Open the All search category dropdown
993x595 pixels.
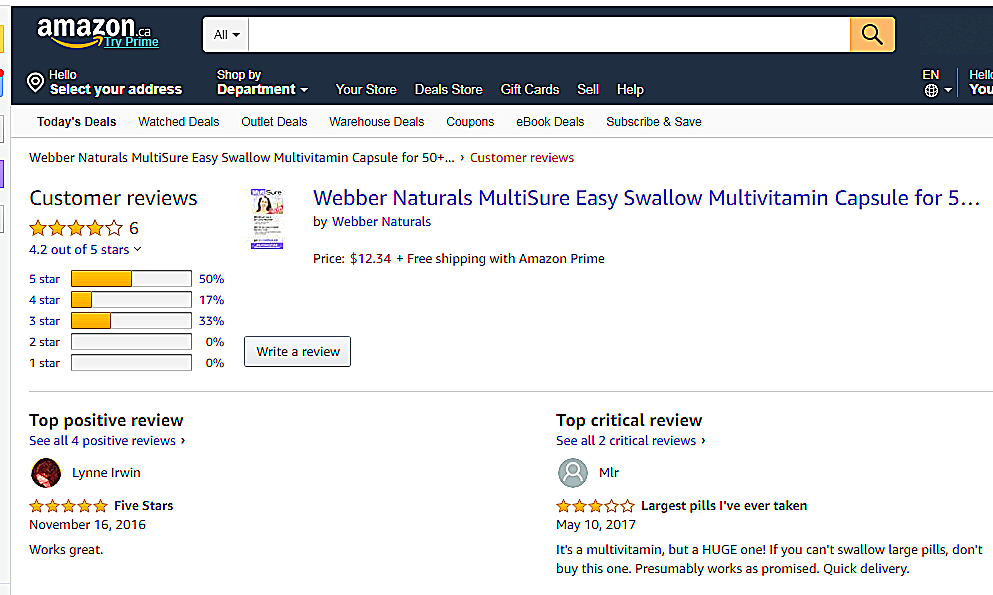pos(226,35)
